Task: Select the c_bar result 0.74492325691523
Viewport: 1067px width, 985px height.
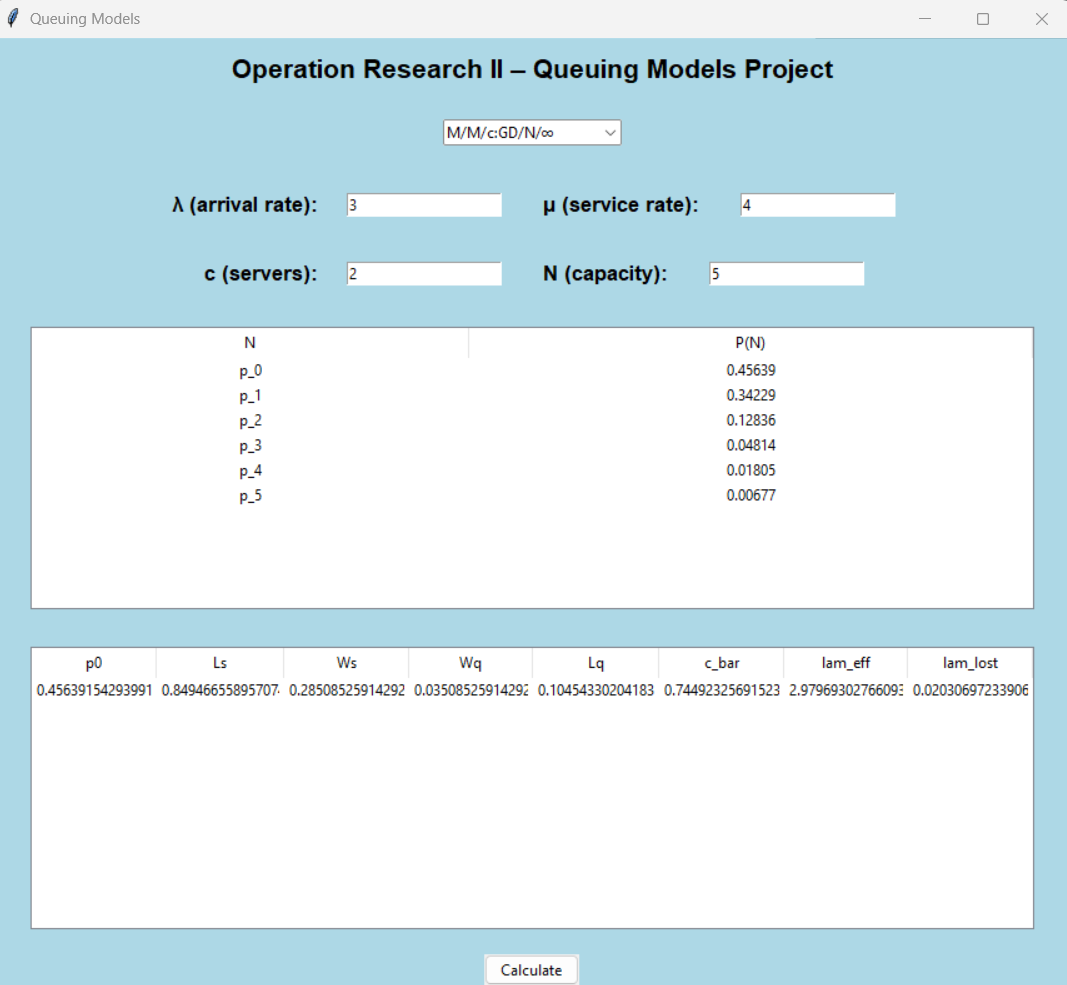Action: [x=721, y=690]
